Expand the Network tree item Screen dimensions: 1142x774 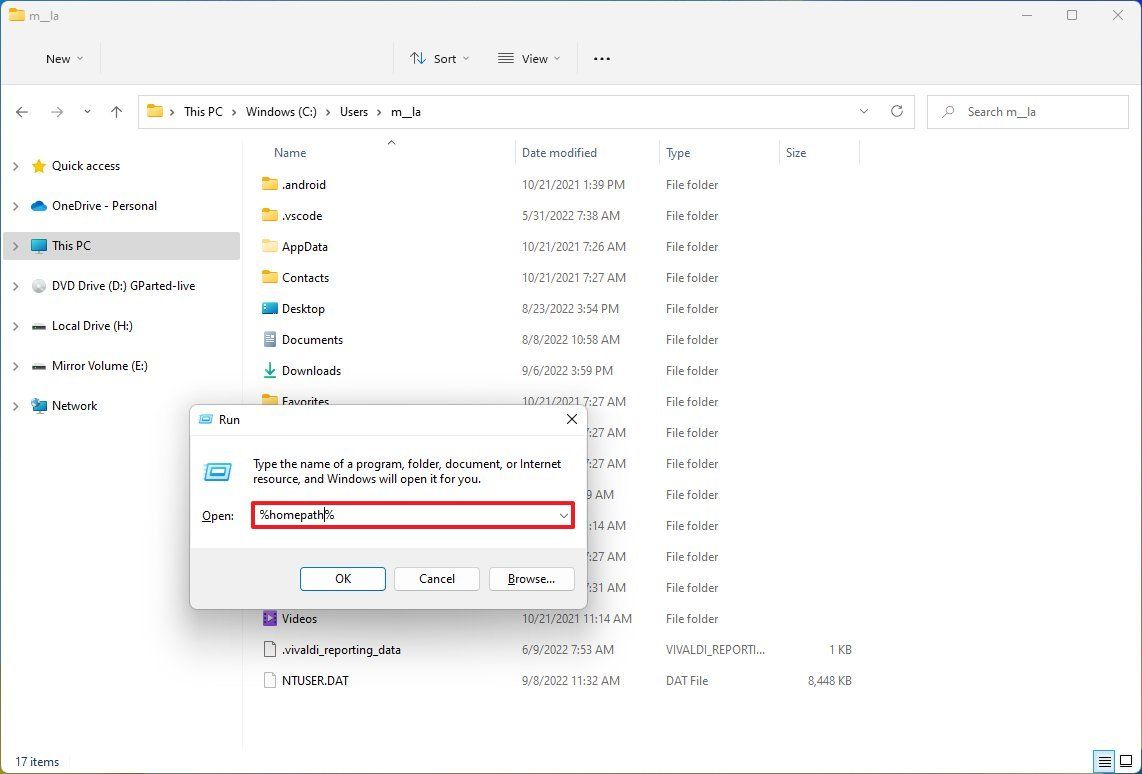click(14, 405)
